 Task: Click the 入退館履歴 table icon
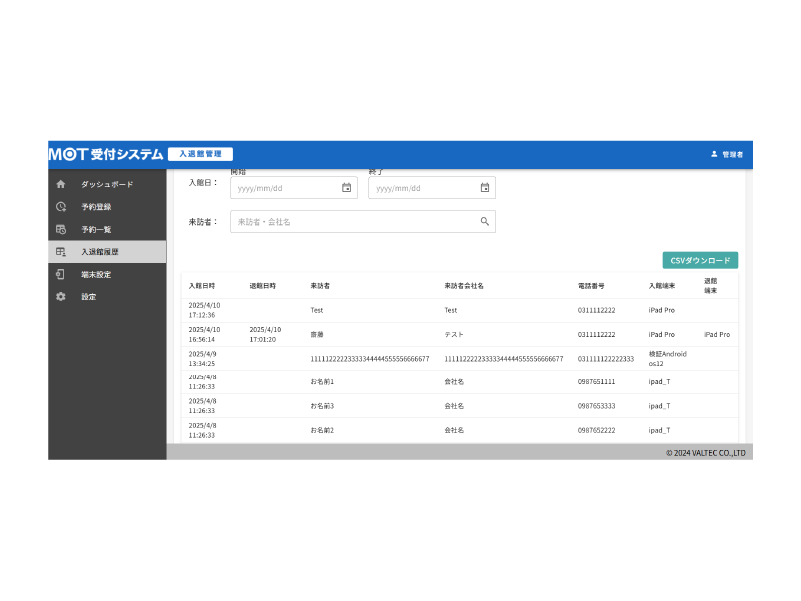[x=61, y=252]
